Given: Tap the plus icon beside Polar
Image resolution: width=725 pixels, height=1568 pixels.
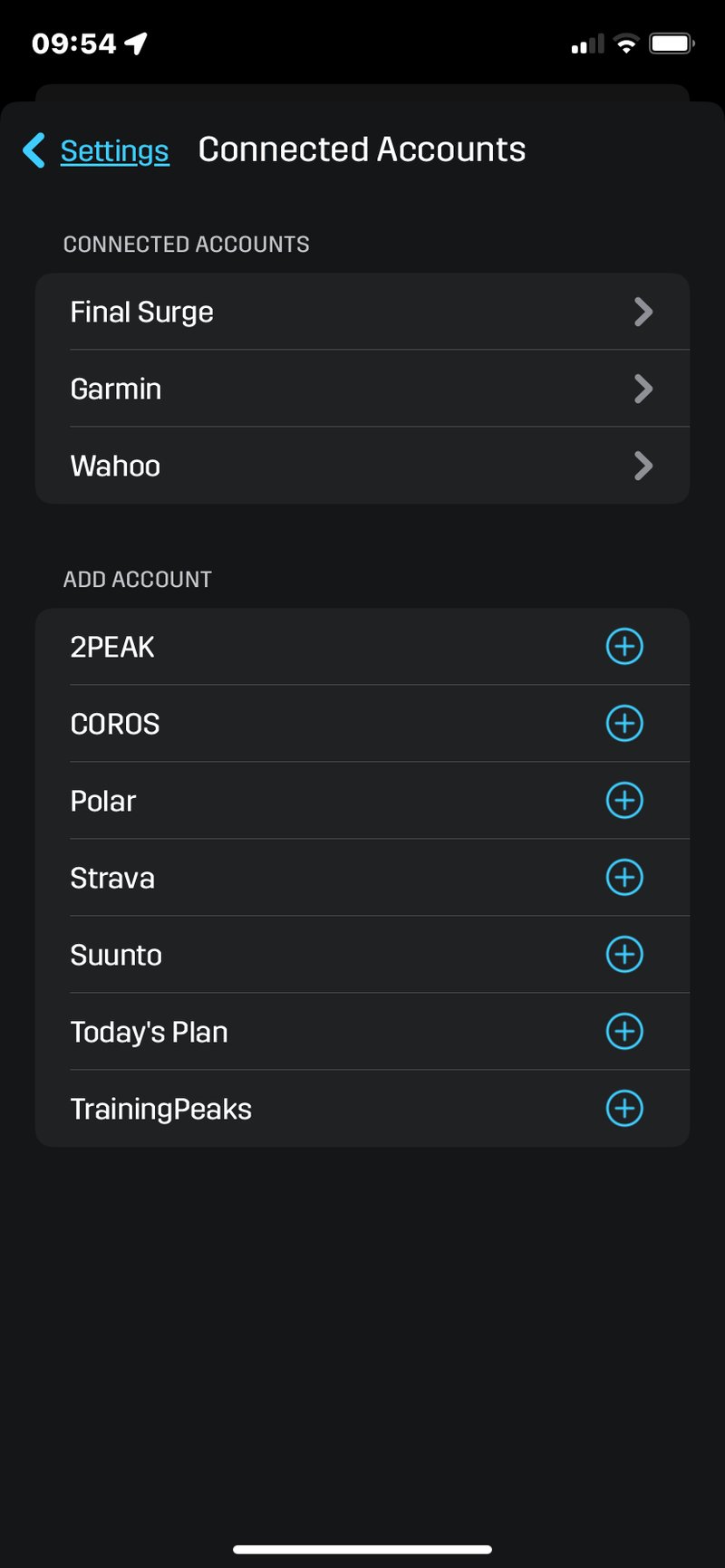Looking at the screenshot, I should click(624, 801).
